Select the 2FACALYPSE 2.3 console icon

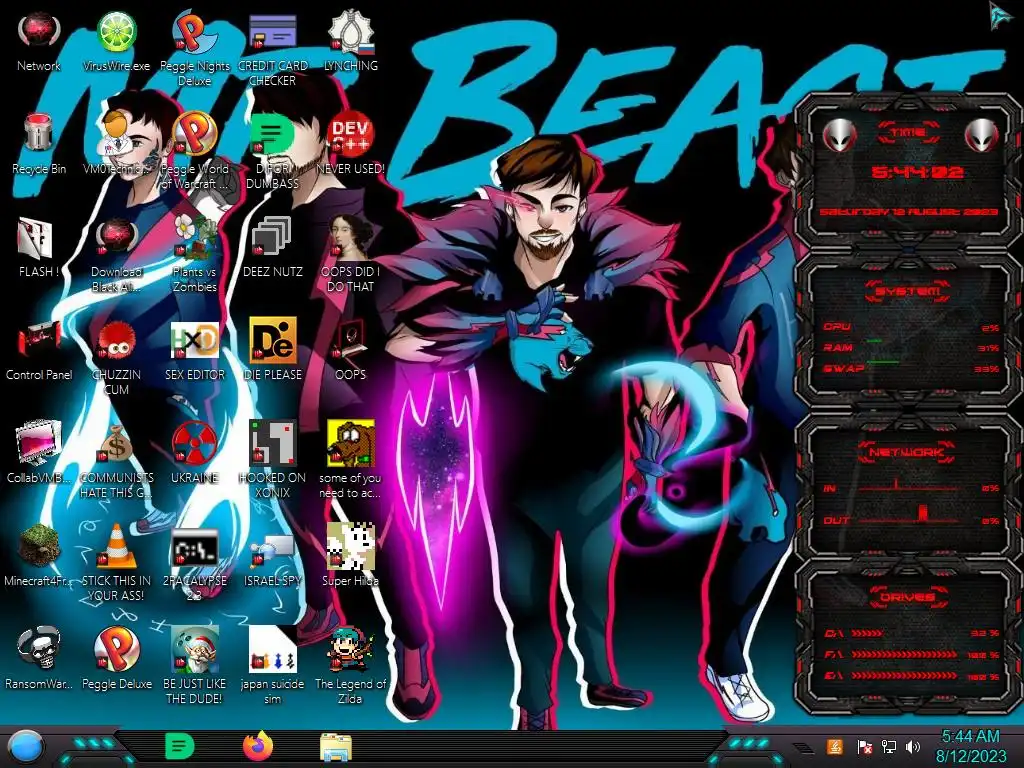click(195, 547)
